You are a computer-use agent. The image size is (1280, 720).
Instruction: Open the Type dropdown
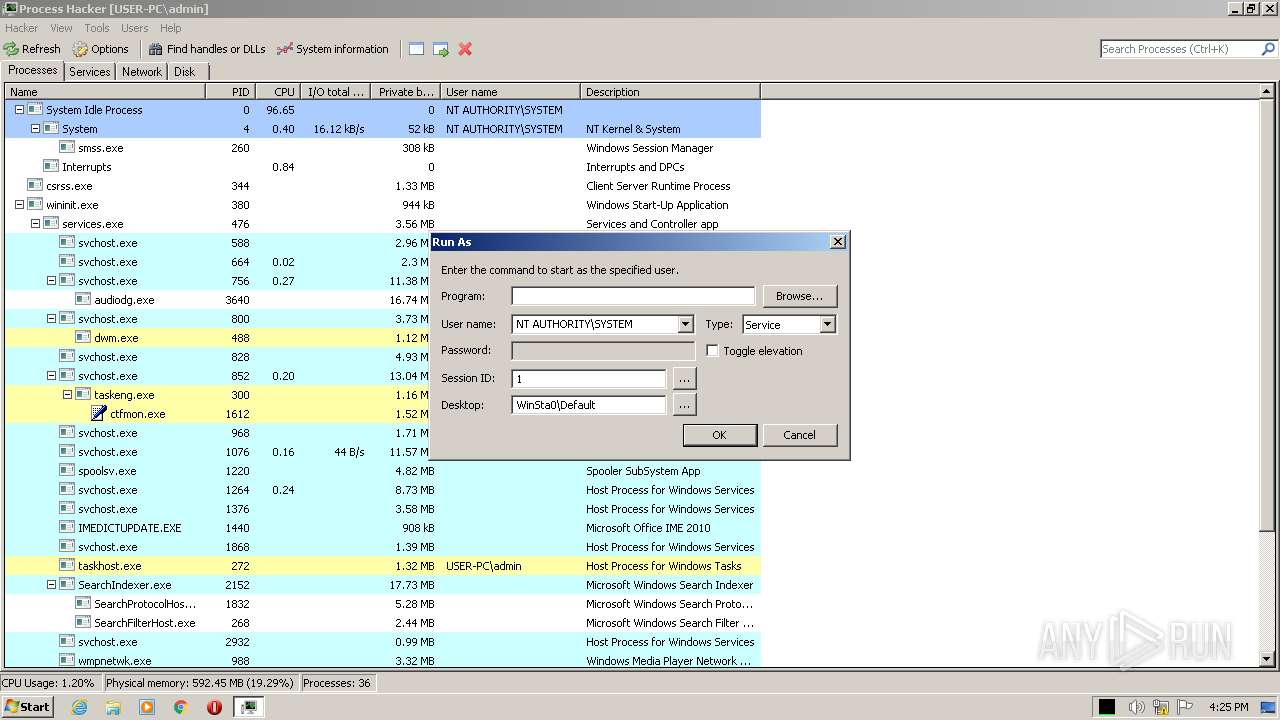point(827,324)
